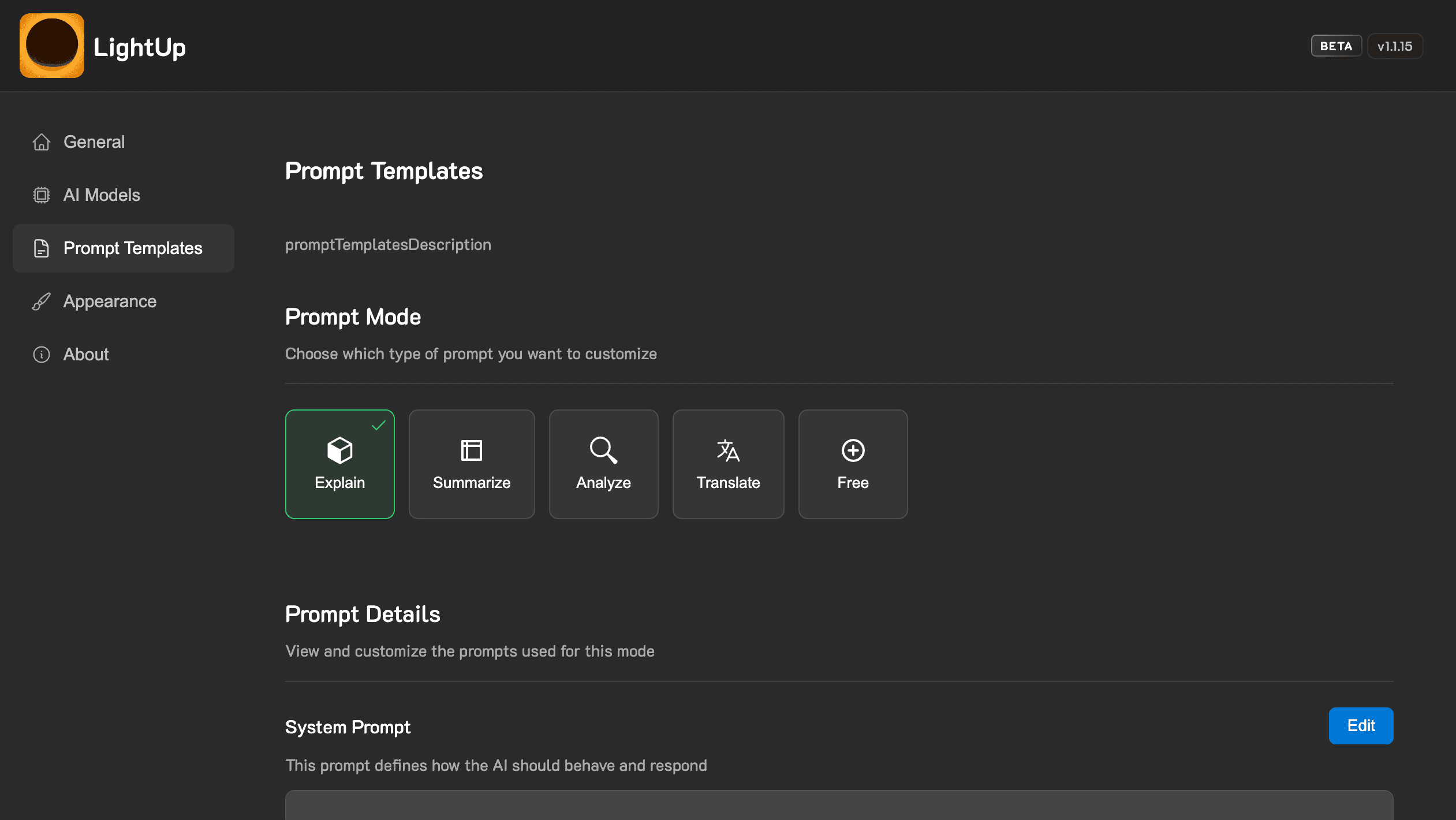The height and width of the screenshot is (820, 1456).
Task: Click the Summarize layout icon
Action: (x=471, y=450)
